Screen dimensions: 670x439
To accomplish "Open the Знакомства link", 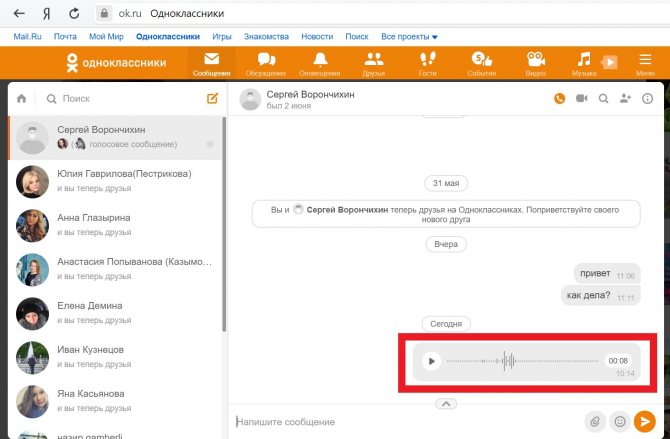I will [266, 37].
